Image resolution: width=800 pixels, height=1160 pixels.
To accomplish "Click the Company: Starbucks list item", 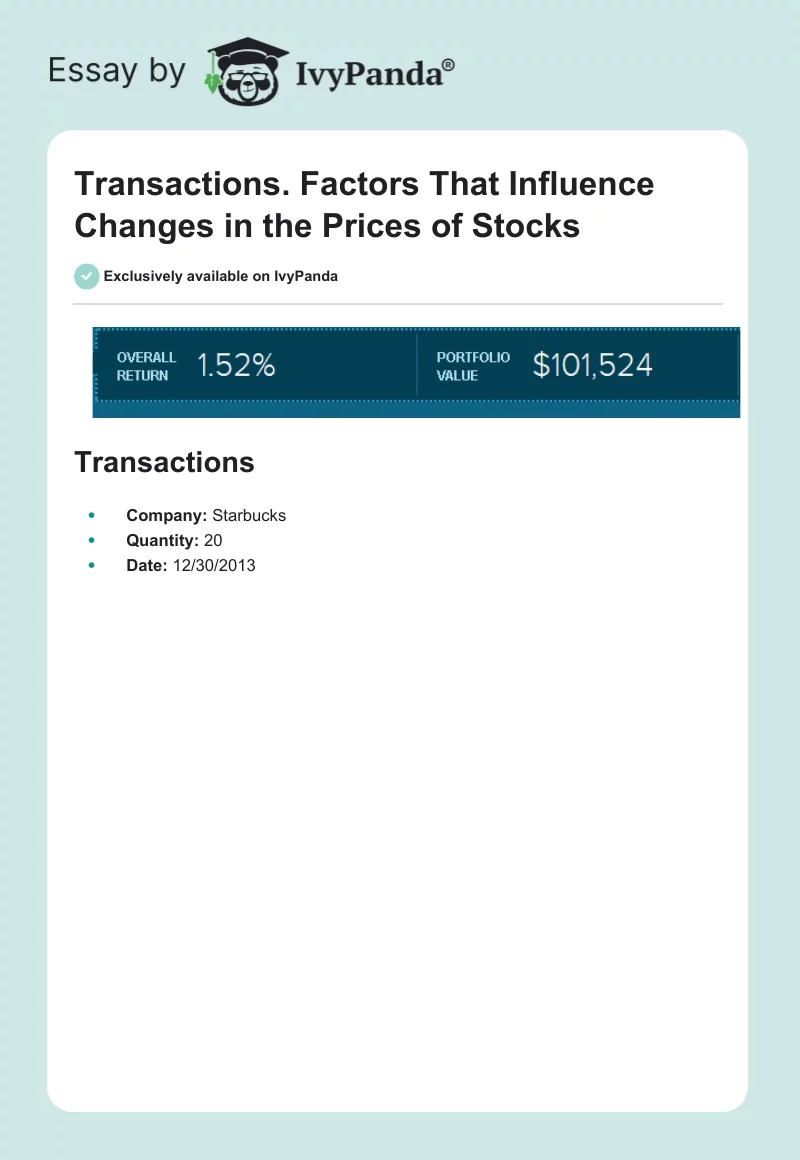I will [206, 516].
